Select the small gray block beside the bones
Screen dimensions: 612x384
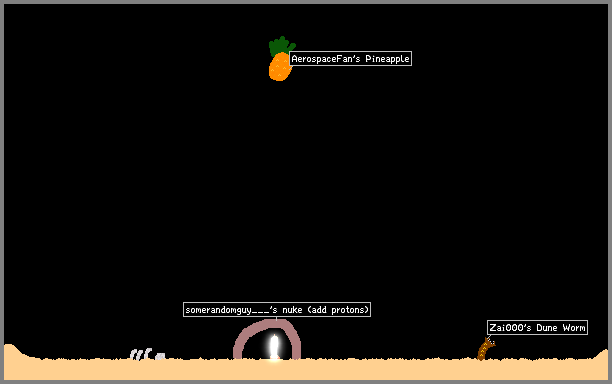tap(160, 356)
